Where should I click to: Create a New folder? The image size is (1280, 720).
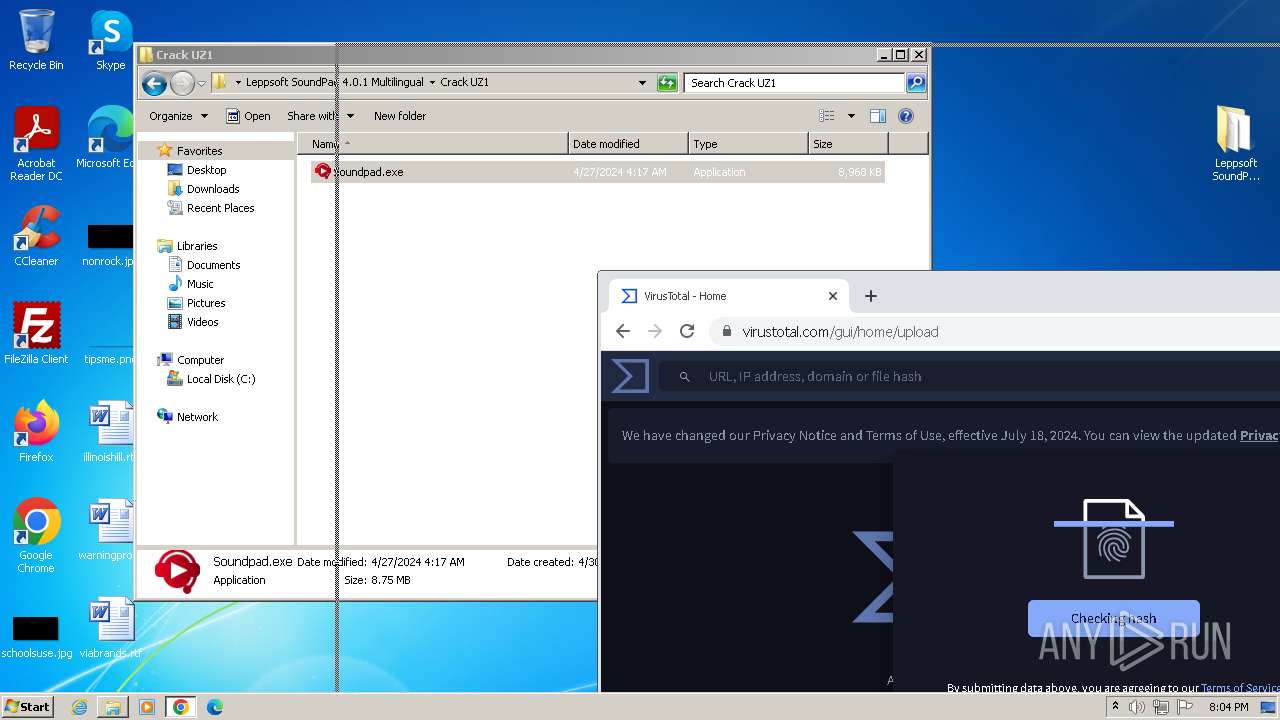[400, 116]
